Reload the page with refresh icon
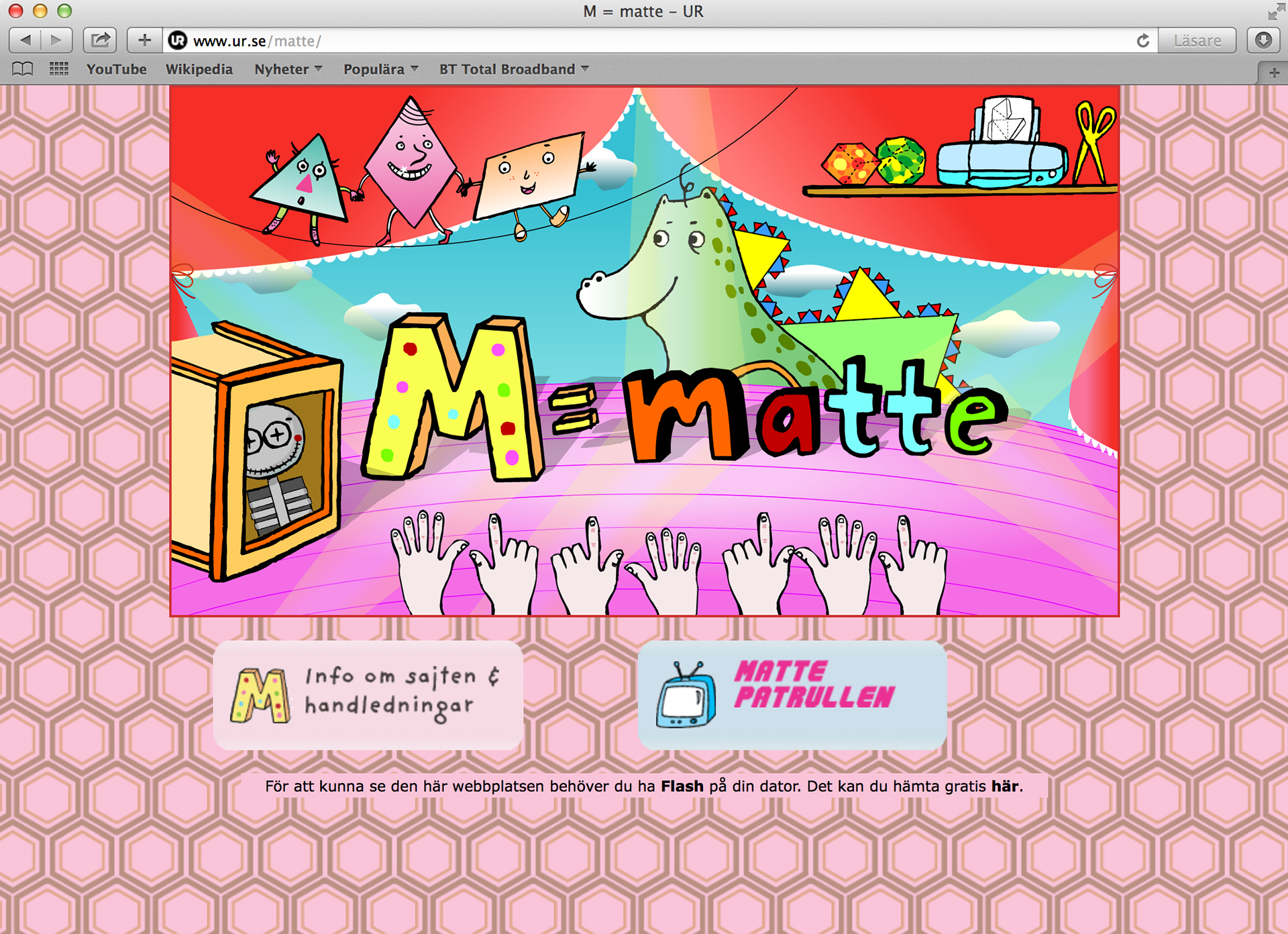Image resolution: width=1288 pixels, height=934 pixels. click(x=1143, y=41)
